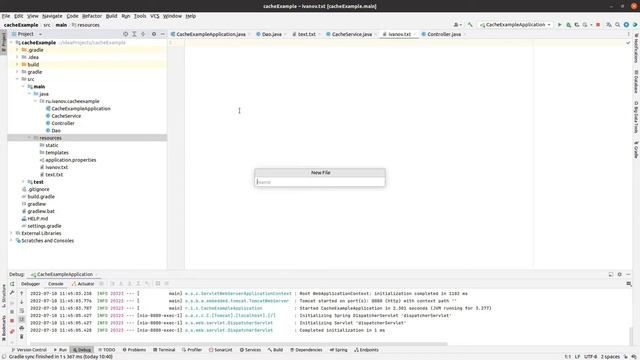This screenshot has height=360, width=640.
Task: Expand the .gradle folder
Action: (17, 50)
